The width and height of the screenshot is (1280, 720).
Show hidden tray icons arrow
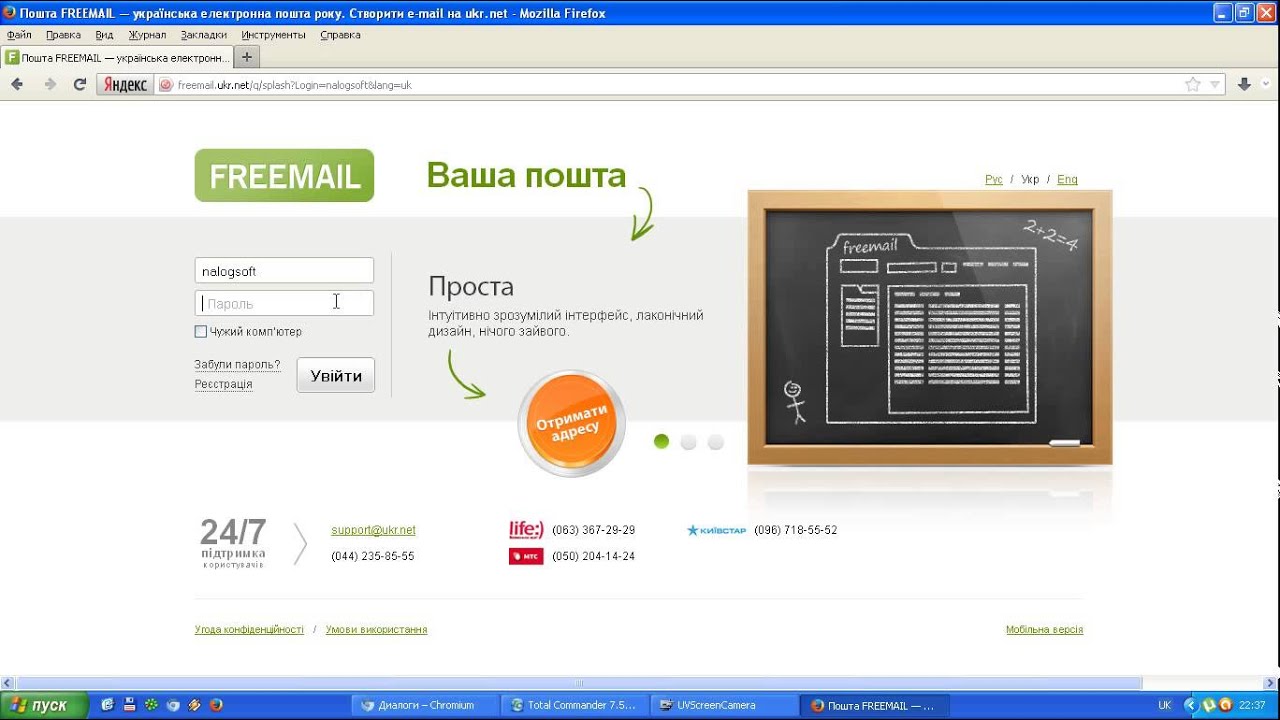point(1189,705)
